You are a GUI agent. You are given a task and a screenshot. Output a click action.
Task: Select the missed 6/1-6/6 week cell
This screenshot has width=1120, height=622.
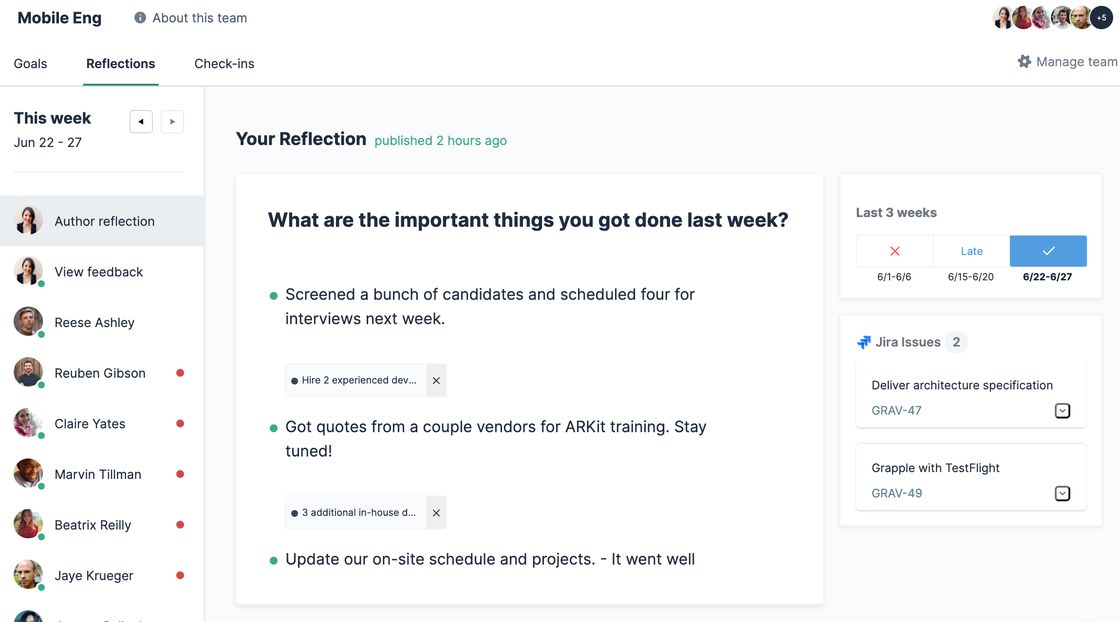[894, 251]
